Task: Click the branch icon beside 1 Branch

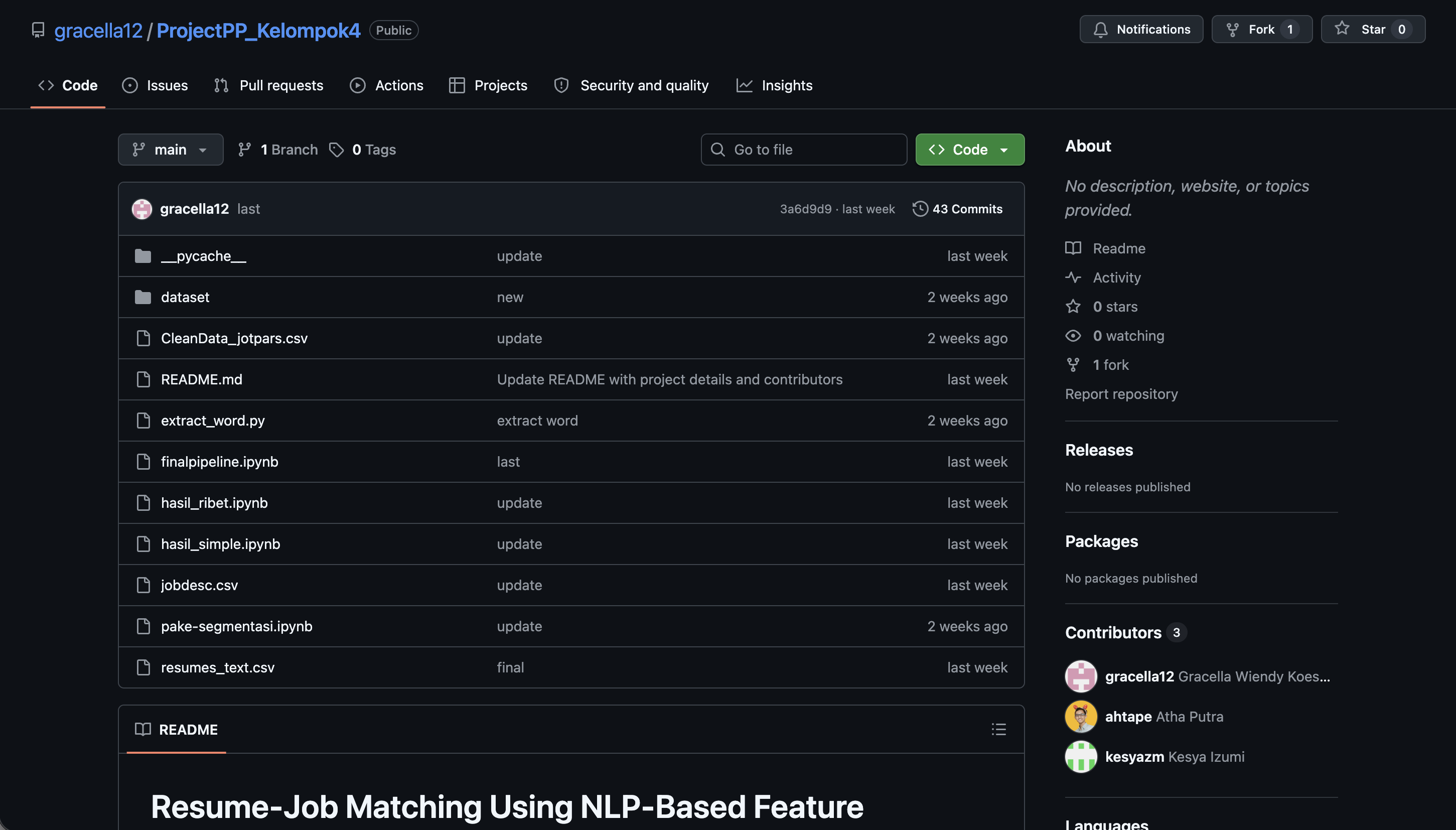Action: (x=244, y=150)
